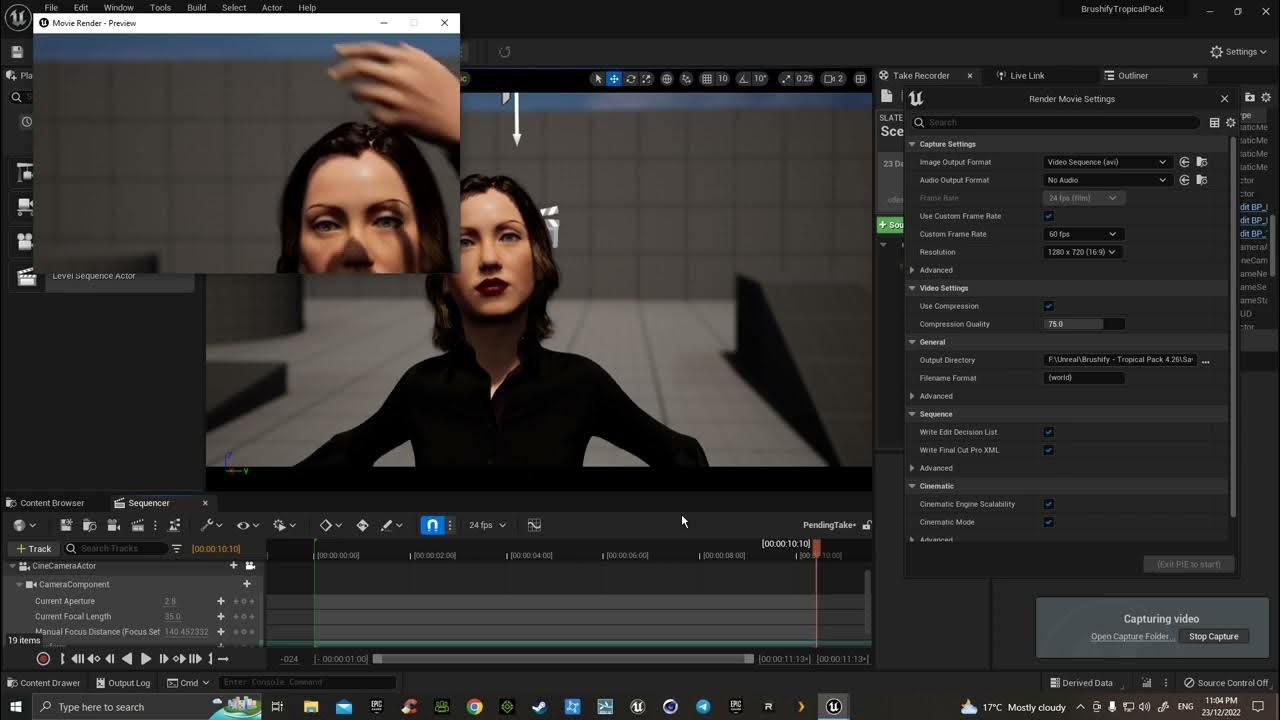The height and width of the screenshot is (720, 1280).
Task: Click Sequencer find in content browser icon
Action: click(x=90, y=525)
